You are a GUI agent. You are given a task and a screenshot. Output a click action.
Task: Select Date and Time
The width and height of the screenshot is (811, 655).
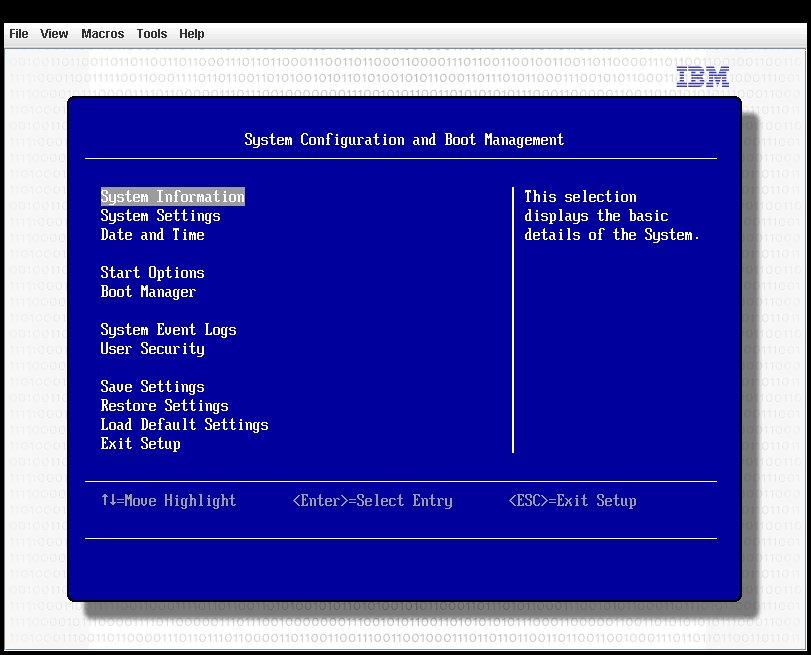point(152,234)
